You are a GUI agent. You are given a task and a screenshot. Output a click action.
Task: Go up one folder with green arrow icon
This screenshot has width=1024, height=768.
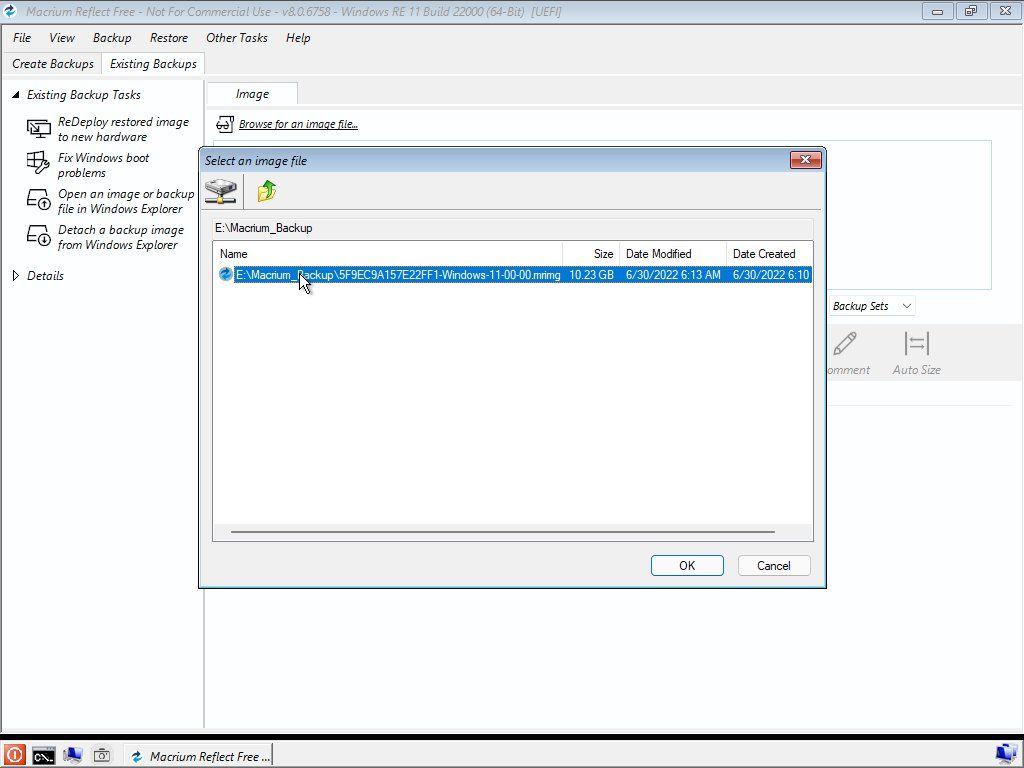coord(266,191)
